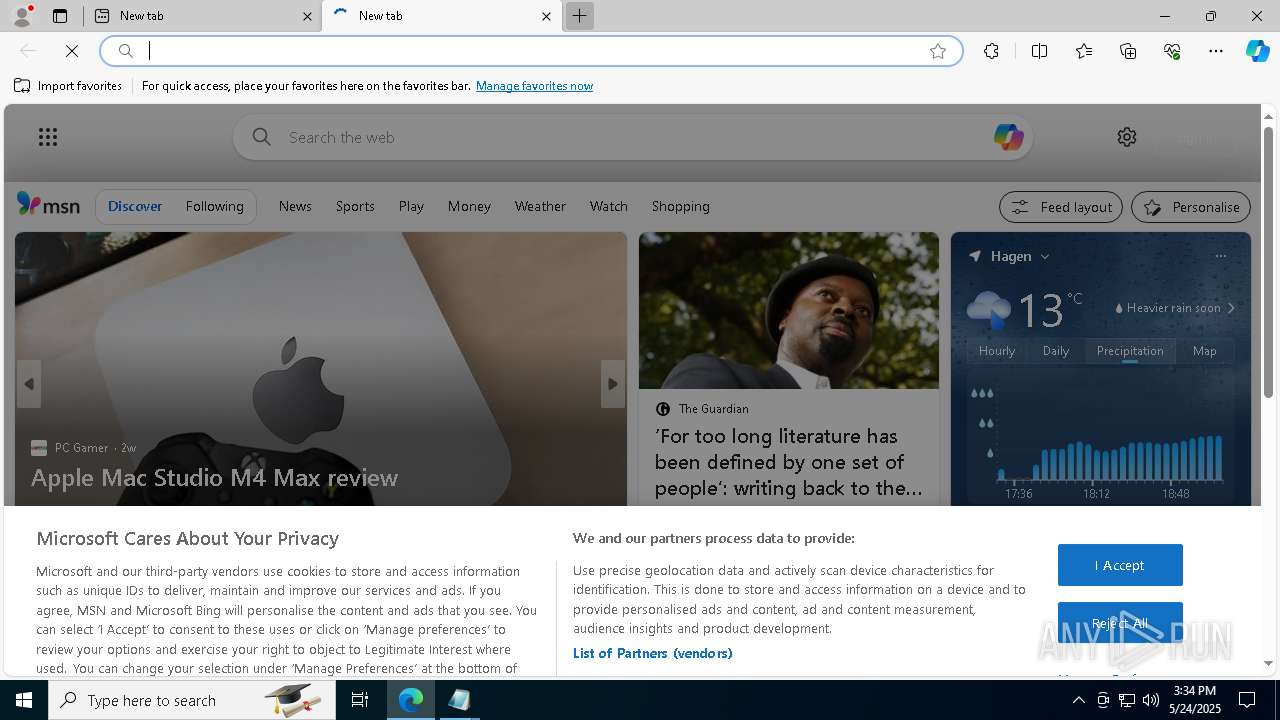1280x720 pixels.
Task: Open the Weather section
Action: tap(540, 206)
